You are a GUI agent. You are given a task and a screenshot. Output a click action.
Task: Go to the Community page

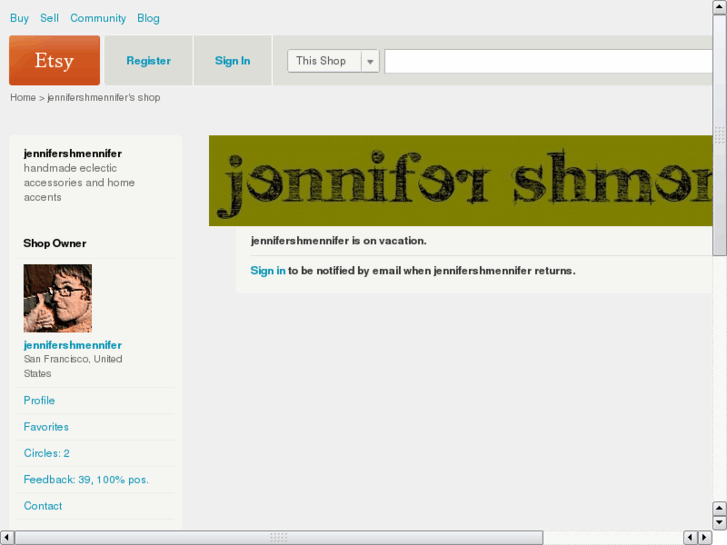click(98, 18)
